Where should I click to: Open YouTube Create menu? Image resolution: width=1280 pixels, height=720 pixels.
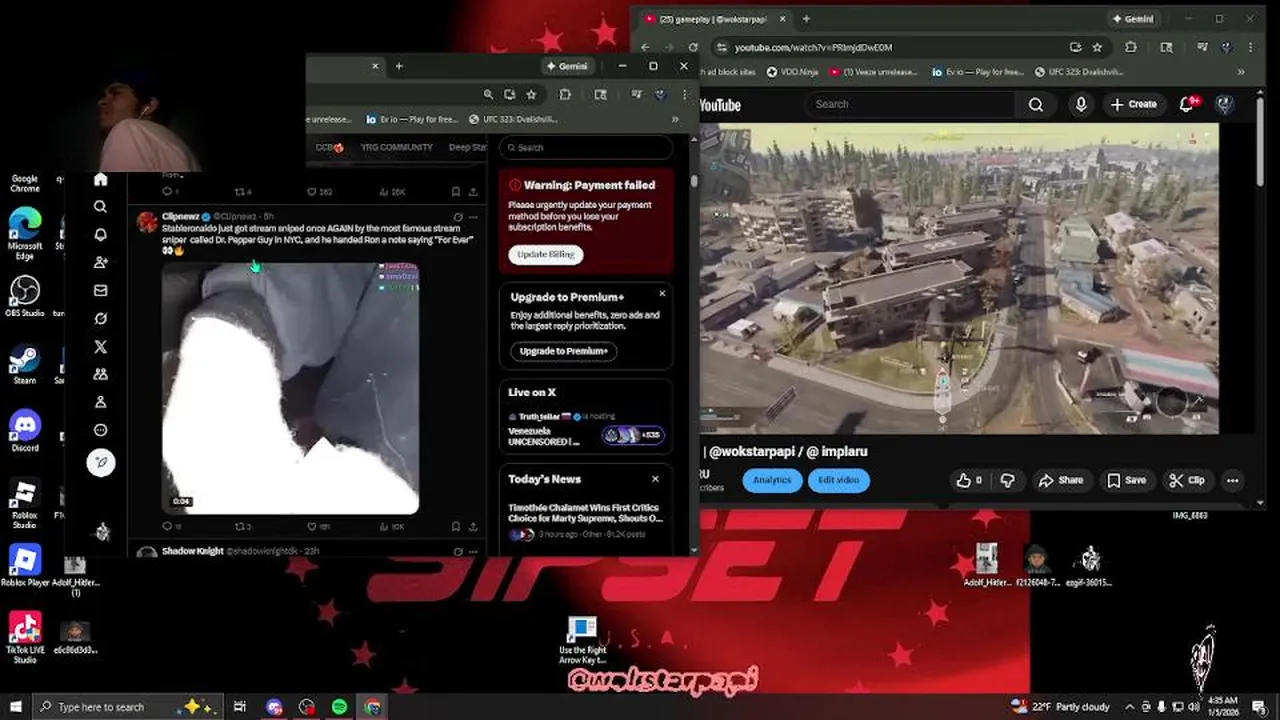pyautogui.click(x=1133, y=104)
